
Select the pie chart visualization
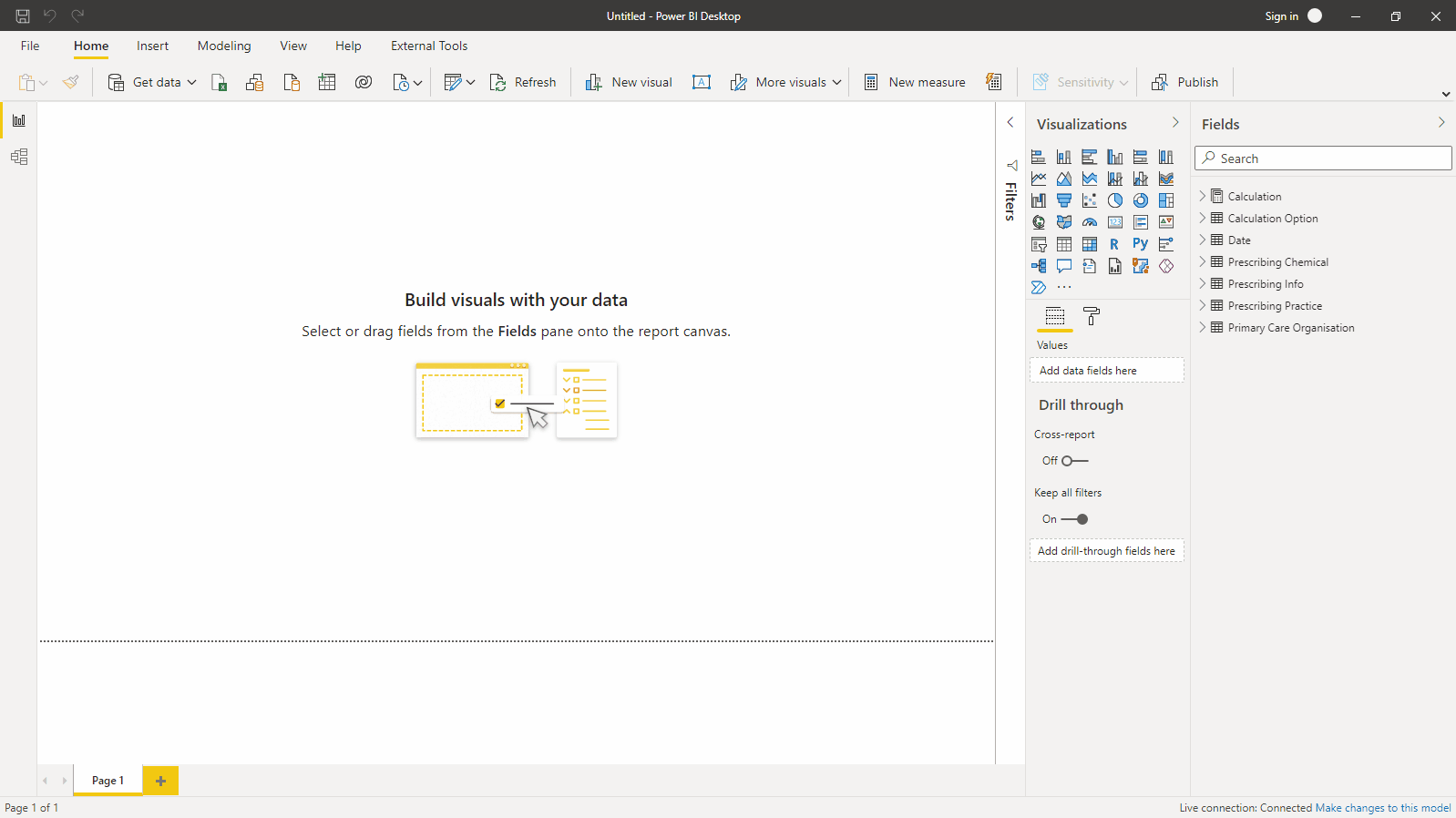(1114, 200)
